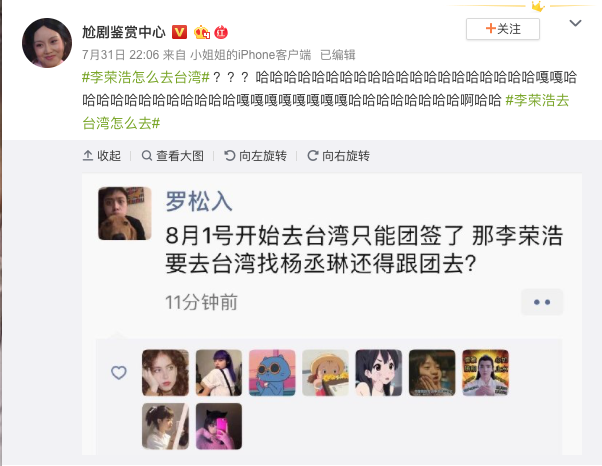Click the blue cartoon cat avatar
This screenshot has width=602, height=466.
click(272, 372)
